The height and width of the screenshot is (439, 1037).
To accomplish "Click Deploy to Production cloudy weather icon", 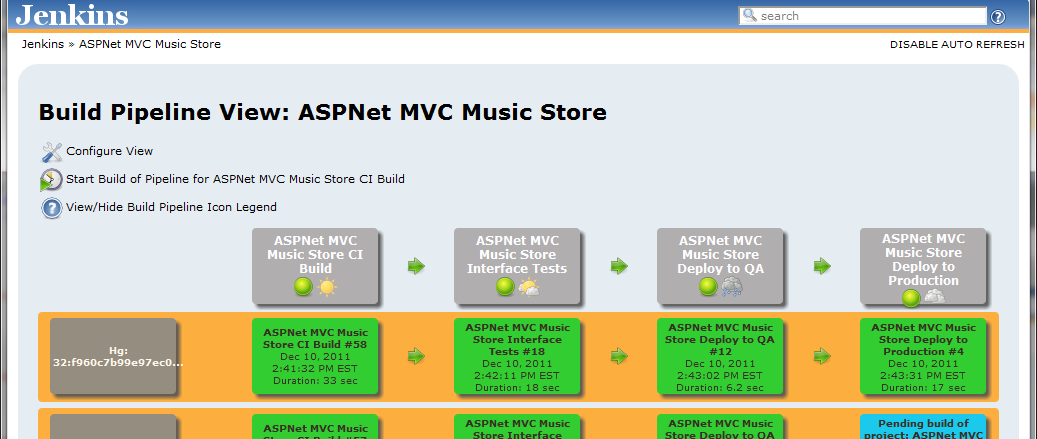I will (x=934, y=297).
